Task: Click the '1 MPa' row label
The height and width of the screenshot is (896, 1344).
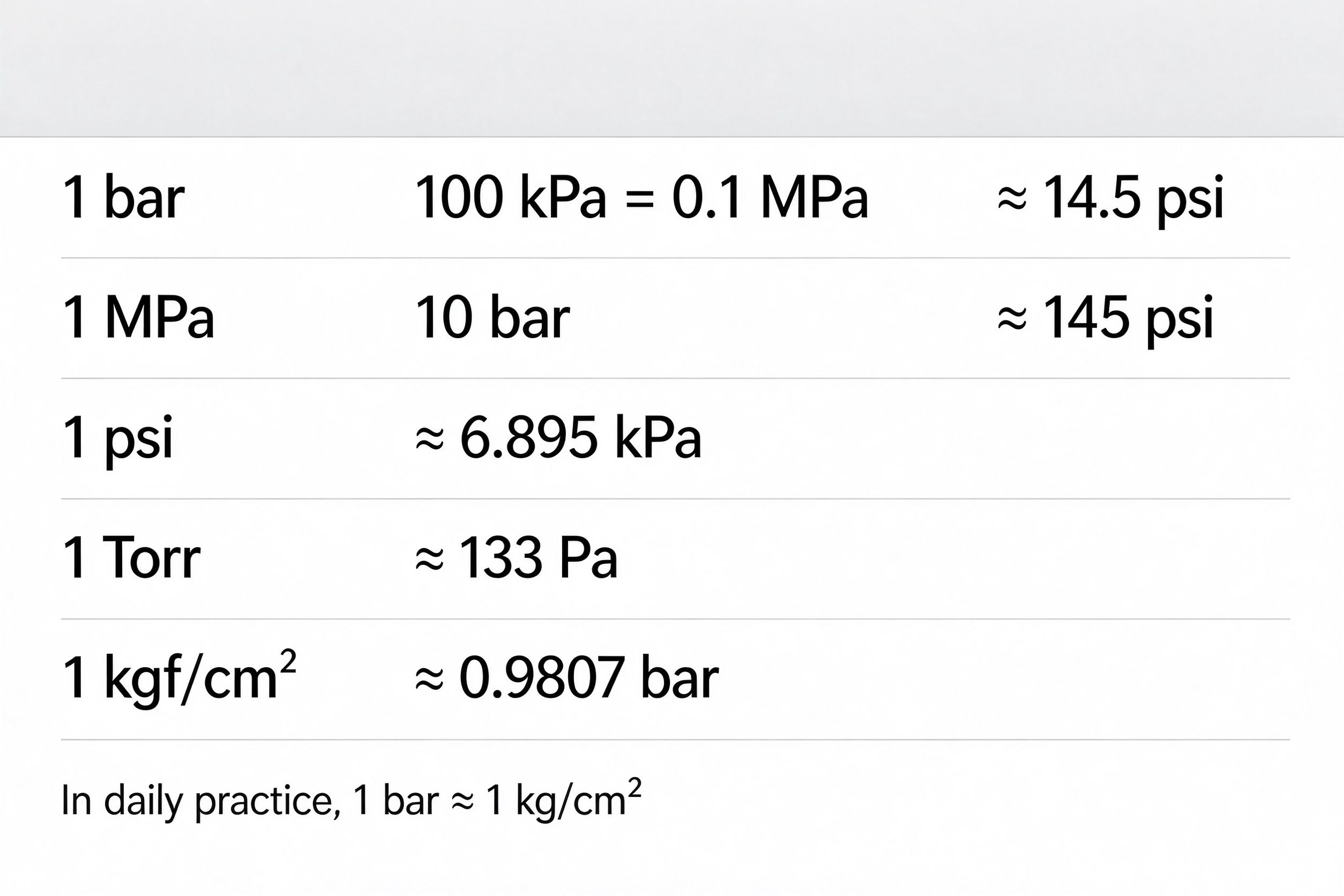Action: pyautogui.click(x=138, y=317)
